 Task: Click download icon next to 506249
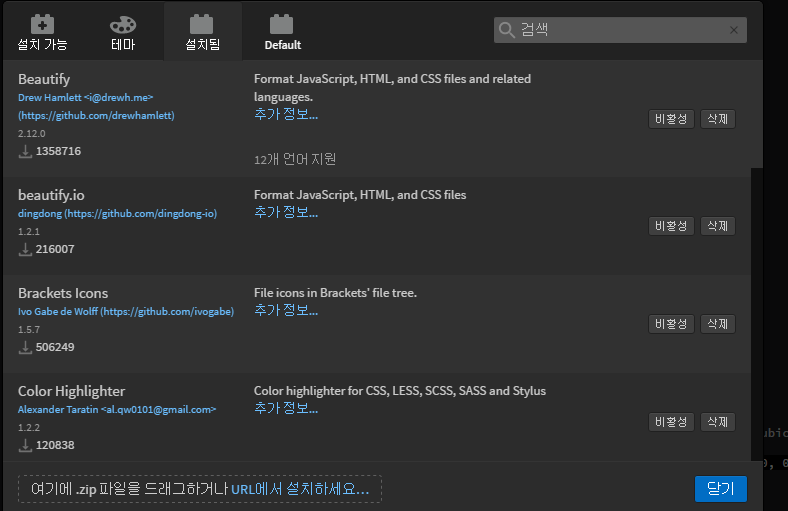[25, 347]
